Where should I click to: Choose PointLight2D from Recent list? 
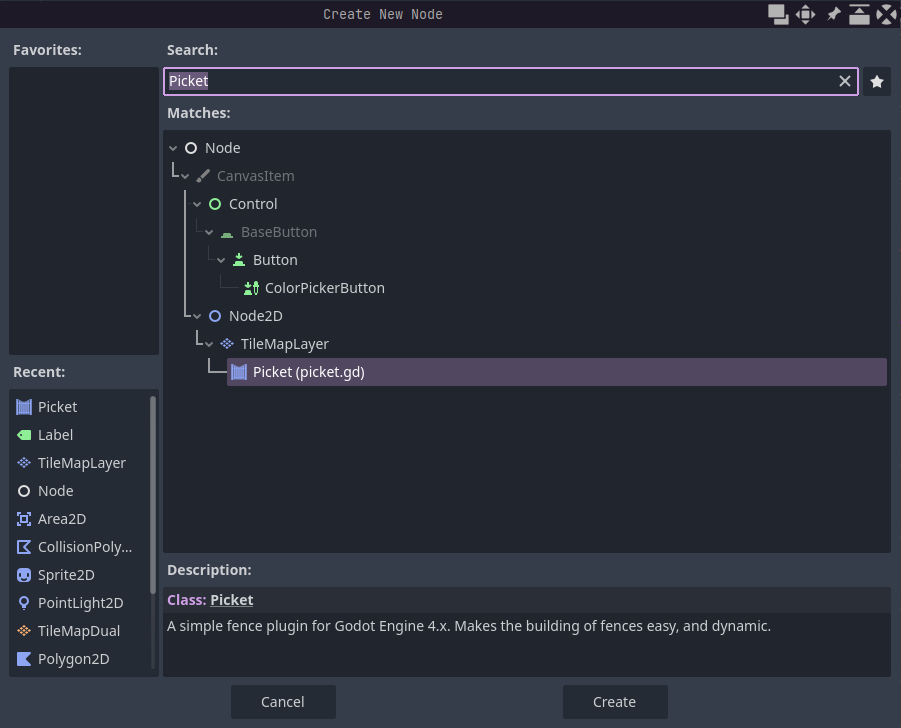(x=80, y=603)
